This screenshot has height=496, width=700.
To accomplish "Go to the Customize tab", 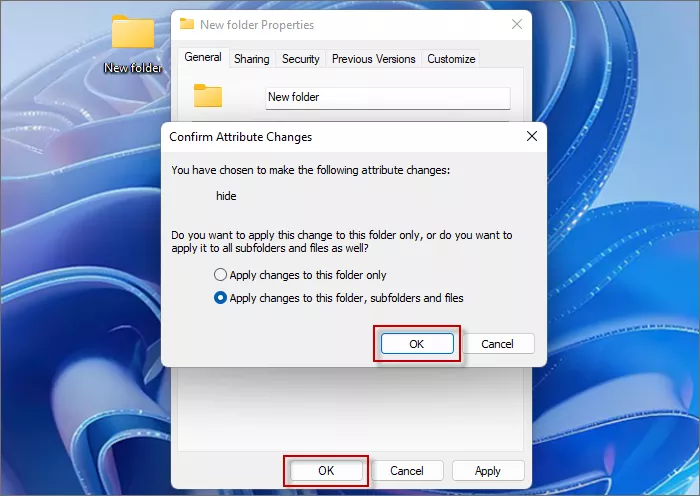I will pyautogui.click(x=451, y=59).
